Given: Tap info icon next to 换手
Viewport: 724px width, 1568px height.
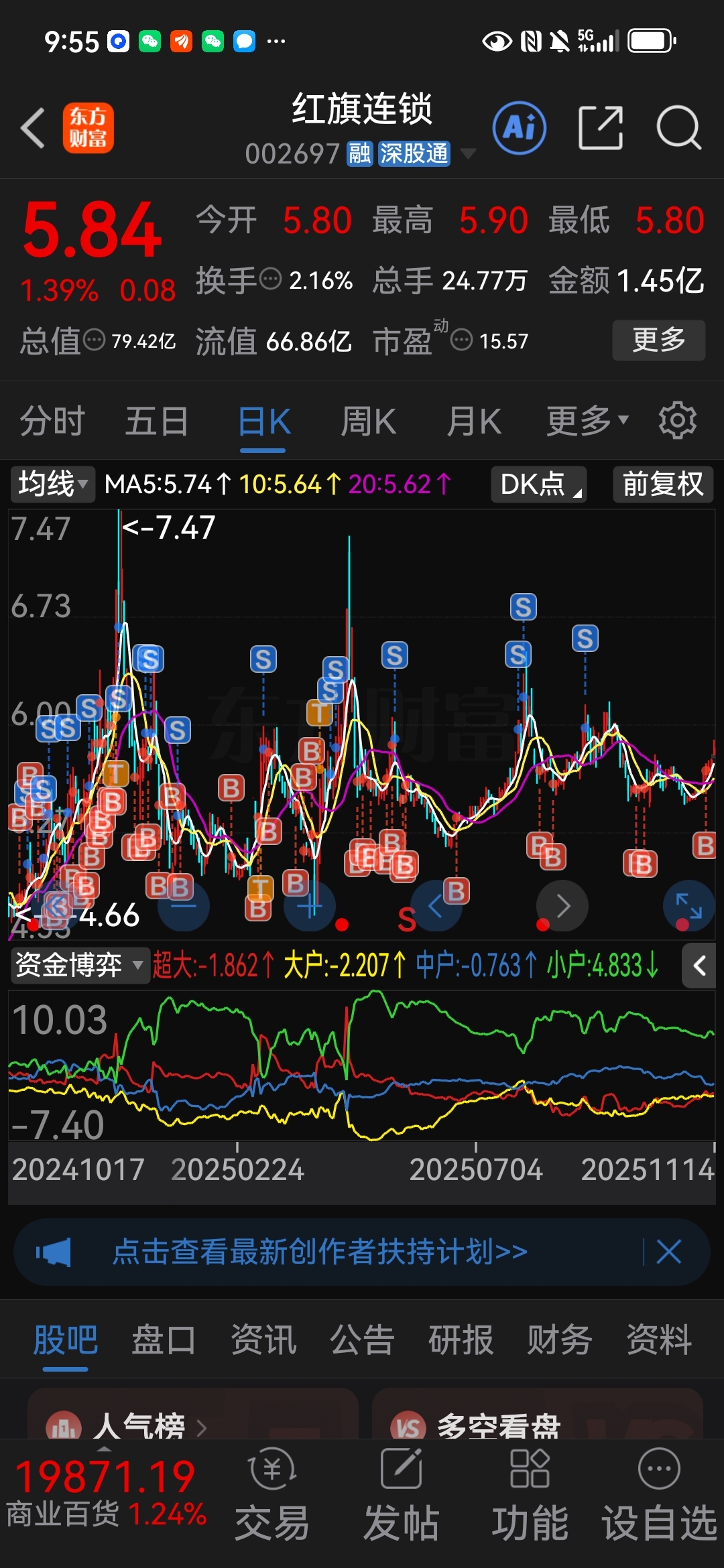Looking at the screenshot, I should pos(270,278).
